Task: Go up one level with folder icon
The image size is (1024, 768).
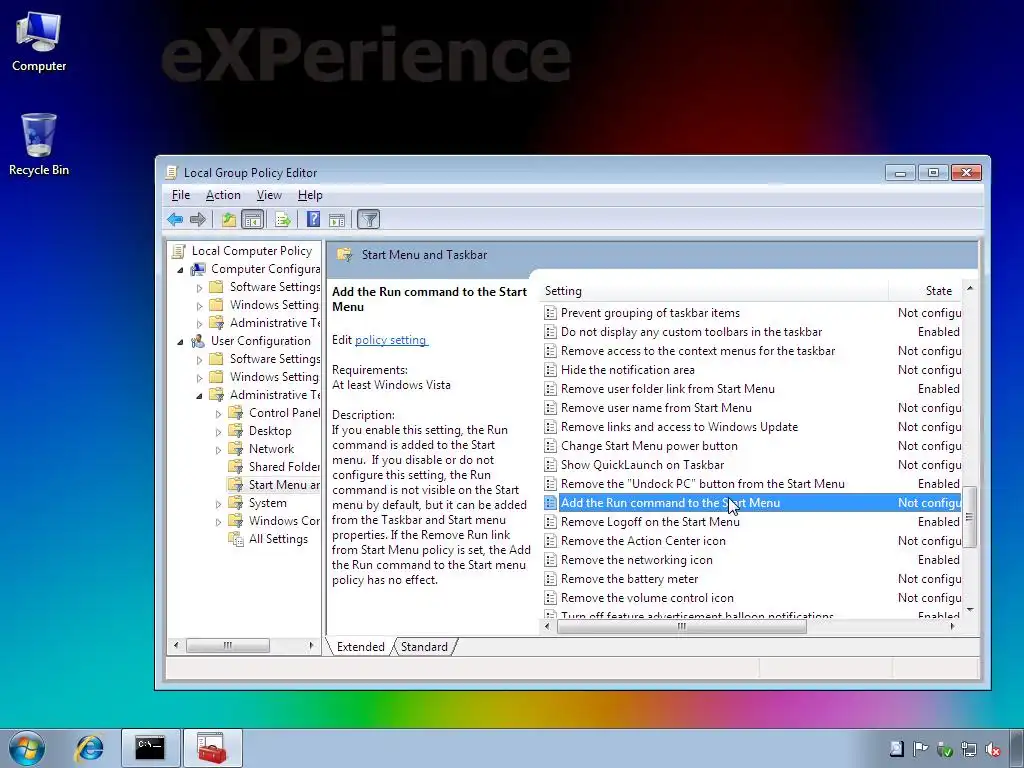Action: [229, 219]
